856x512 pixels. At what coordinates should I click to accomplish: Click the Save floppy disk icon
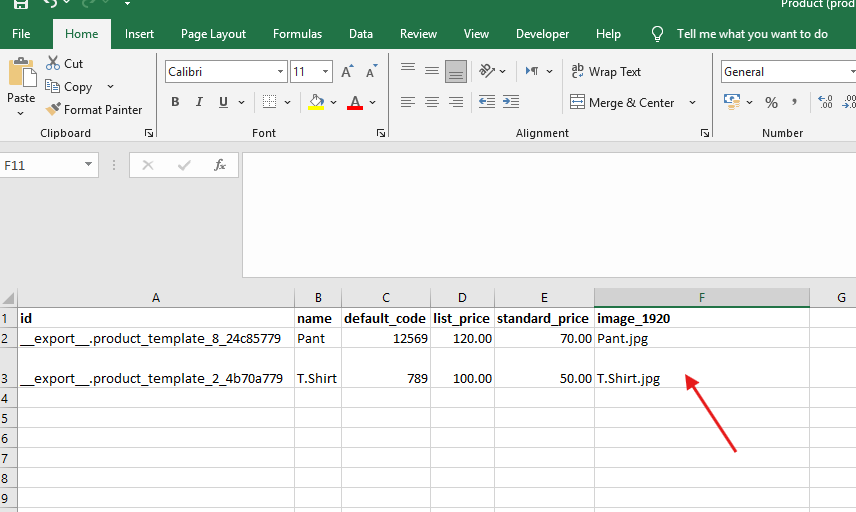[x=21, y=4]
